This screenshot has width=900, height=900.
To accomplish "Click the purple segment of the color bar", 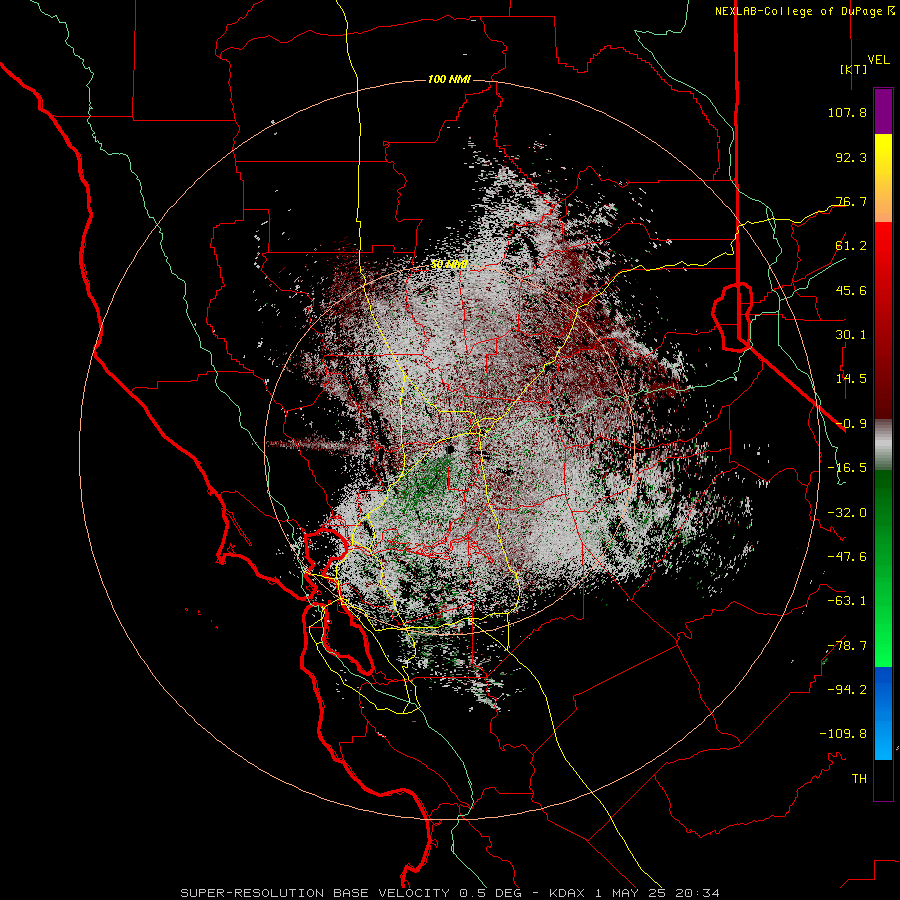I will (883, 112).
